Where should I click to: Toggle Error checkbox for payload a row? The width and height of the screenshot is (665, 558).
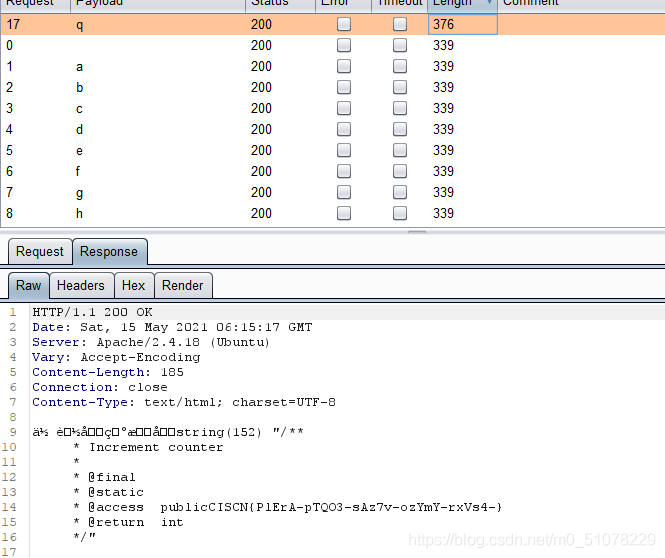(344, 66)
